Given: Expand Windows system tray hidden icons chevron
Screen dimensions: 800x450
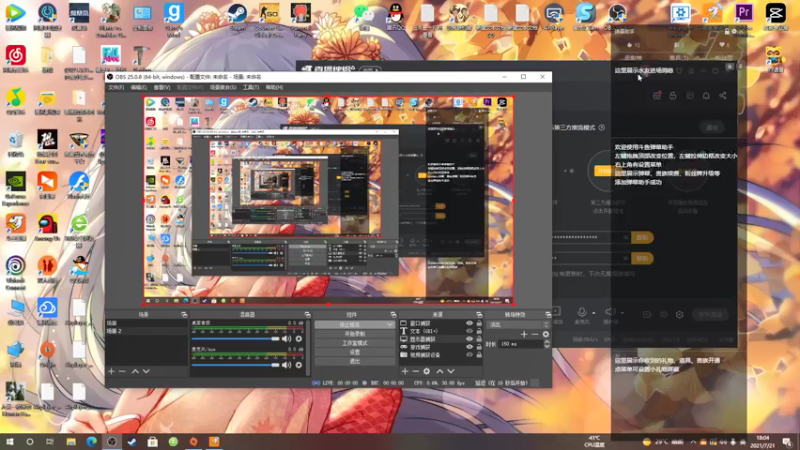Looking at the screenshot, I should (693, 442).
